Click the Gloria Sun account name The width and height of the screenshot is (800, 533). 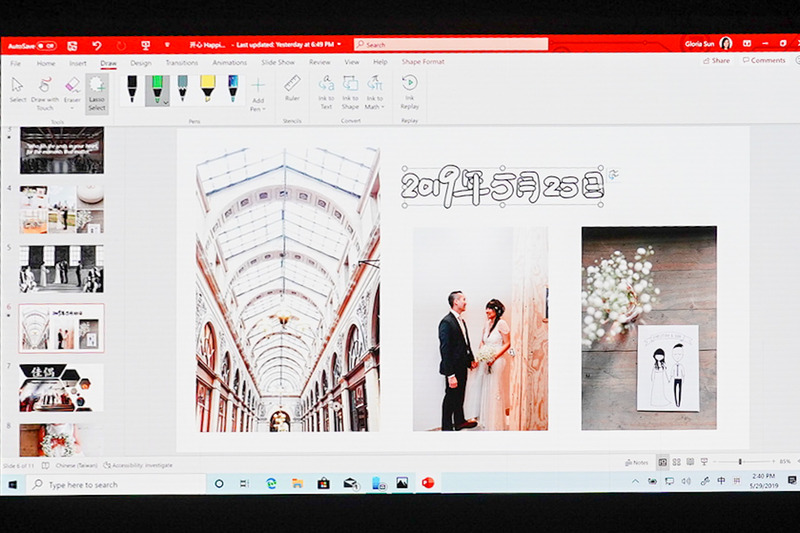(x=699, y=44)
